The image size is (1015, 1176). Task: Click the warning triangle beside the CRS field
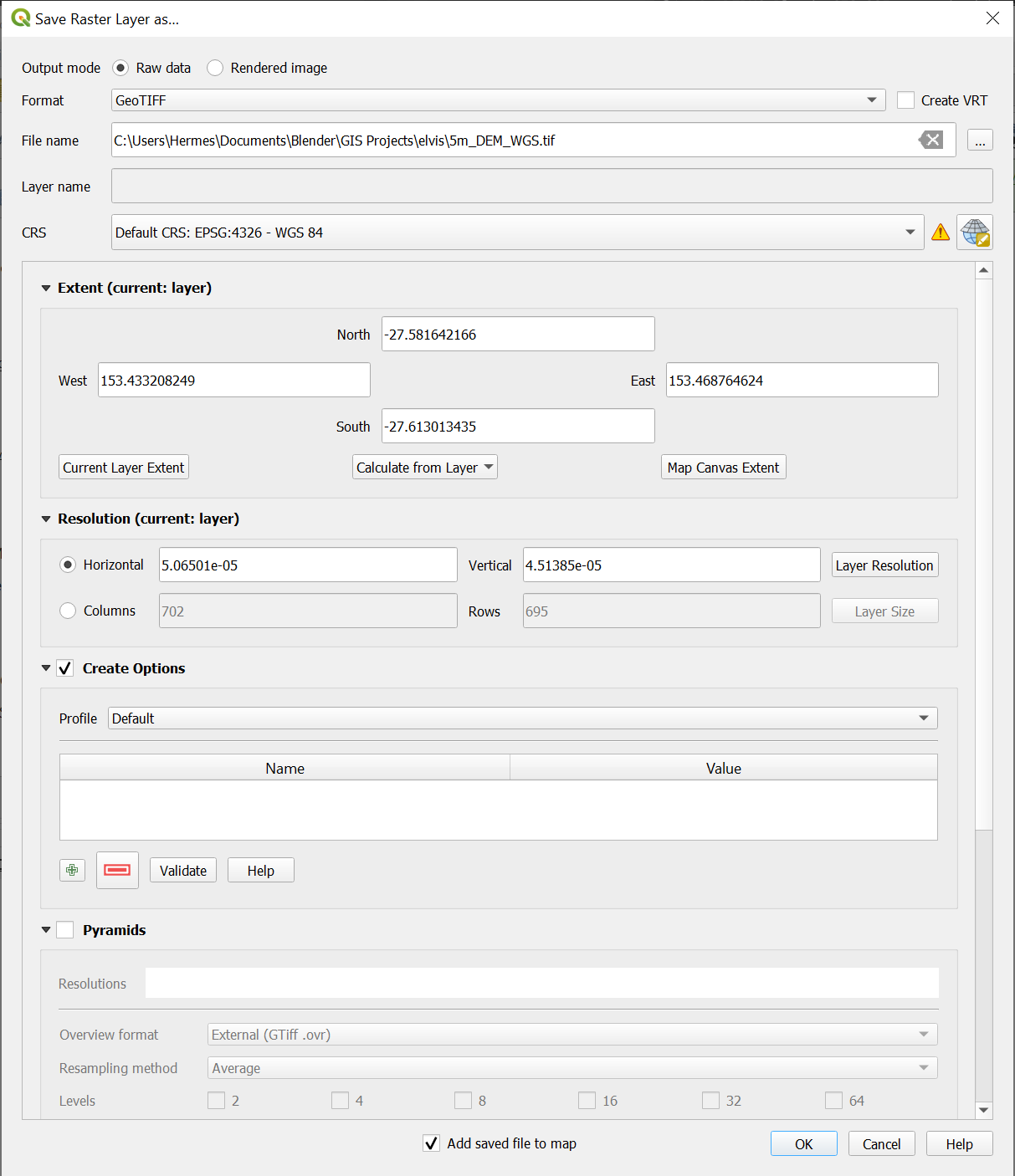click(x=940, y=232)
